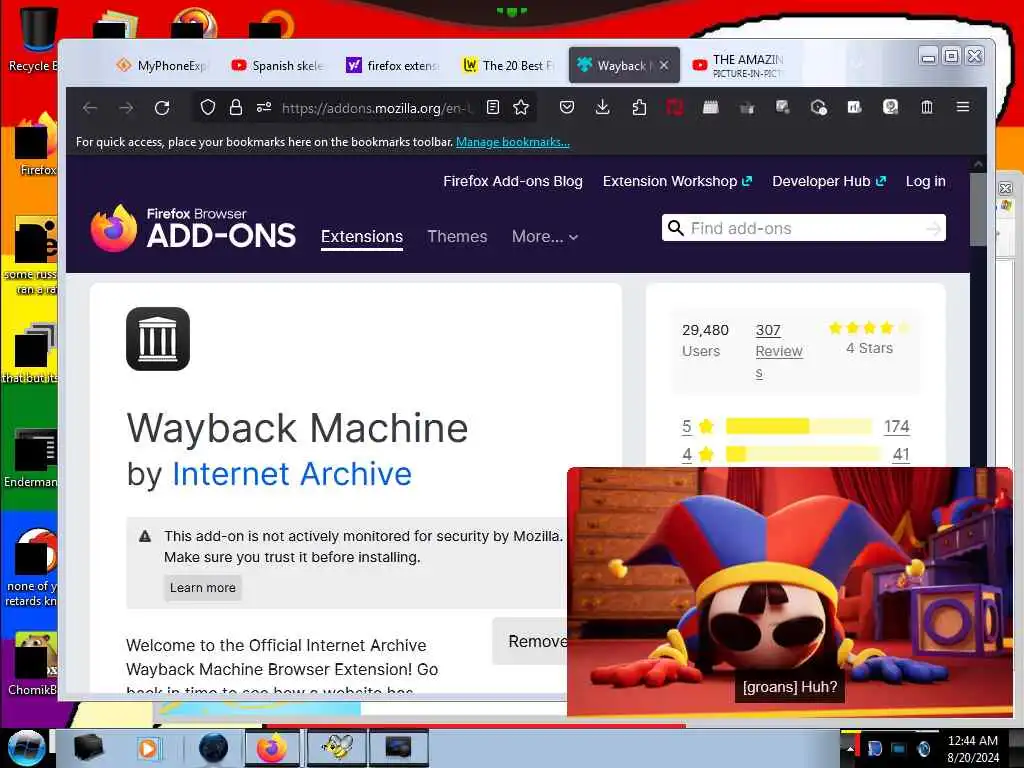
Task: Click the 41 four-star count
Action: point(901,455)
